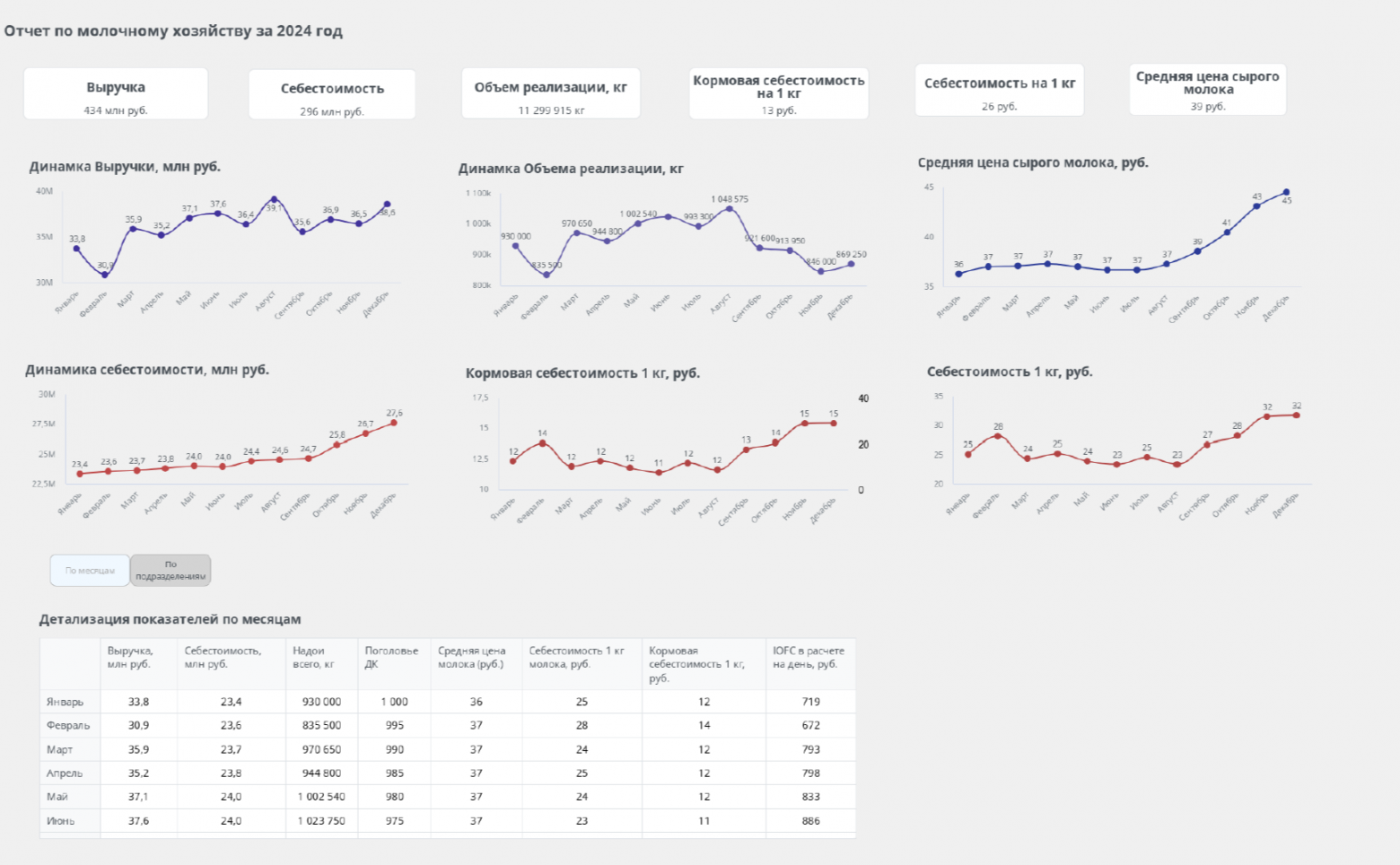Sort by "IOFC в расчете на день" column header

(x=808, y=658)
